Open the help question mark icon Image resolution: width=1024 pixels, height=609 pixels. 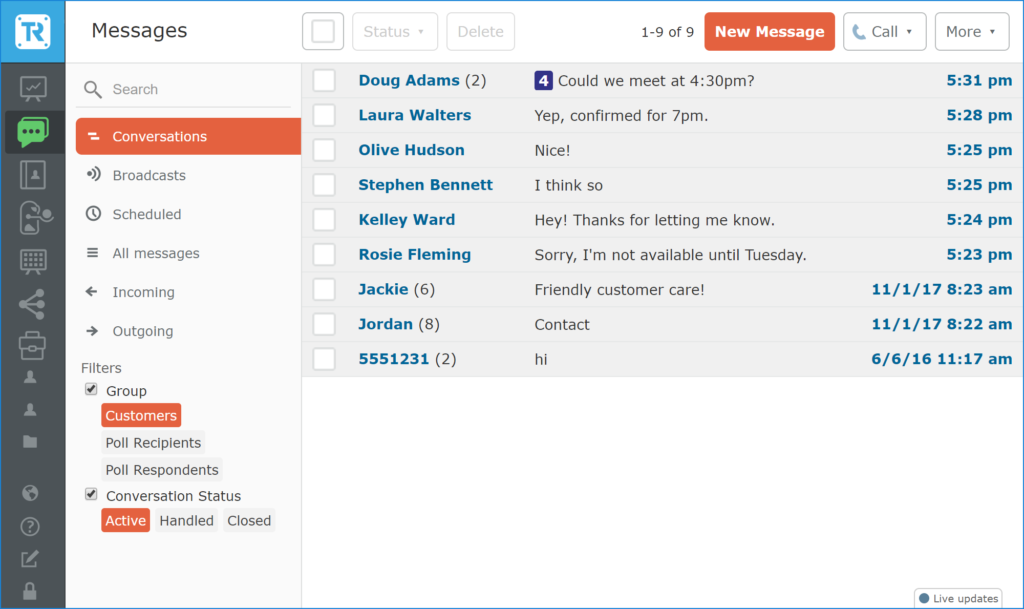(x=33, y=526)
